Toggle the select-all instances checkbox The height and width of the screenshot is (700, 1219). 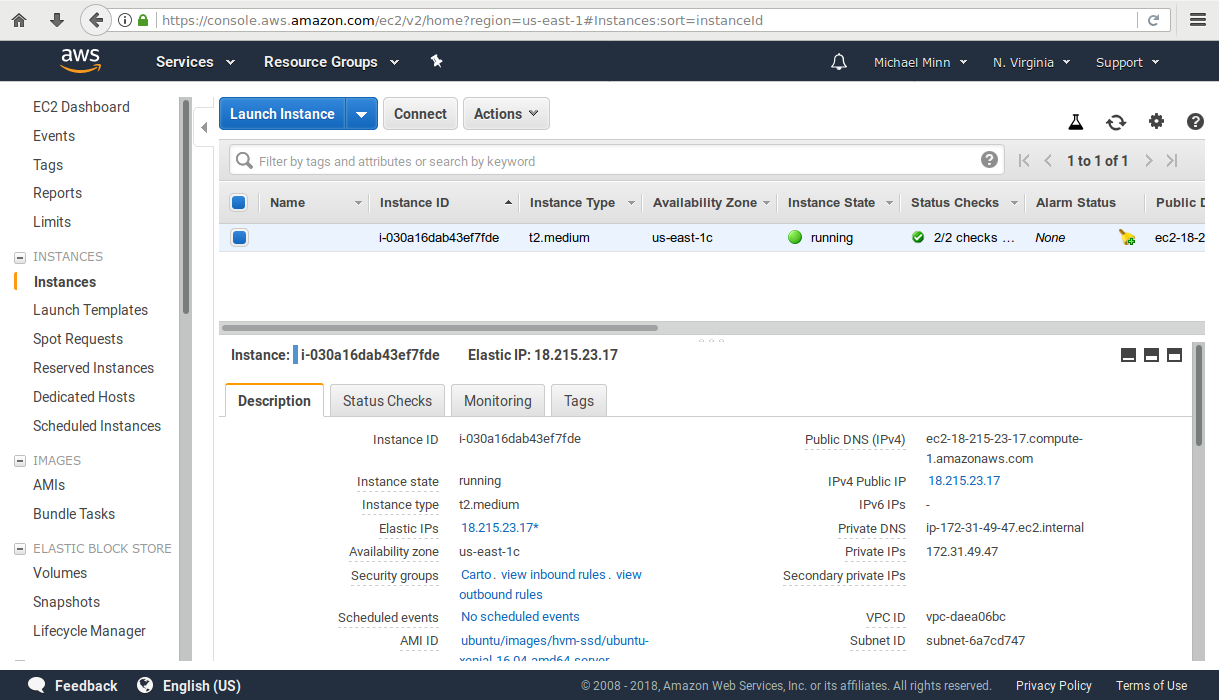click(239, 203)
